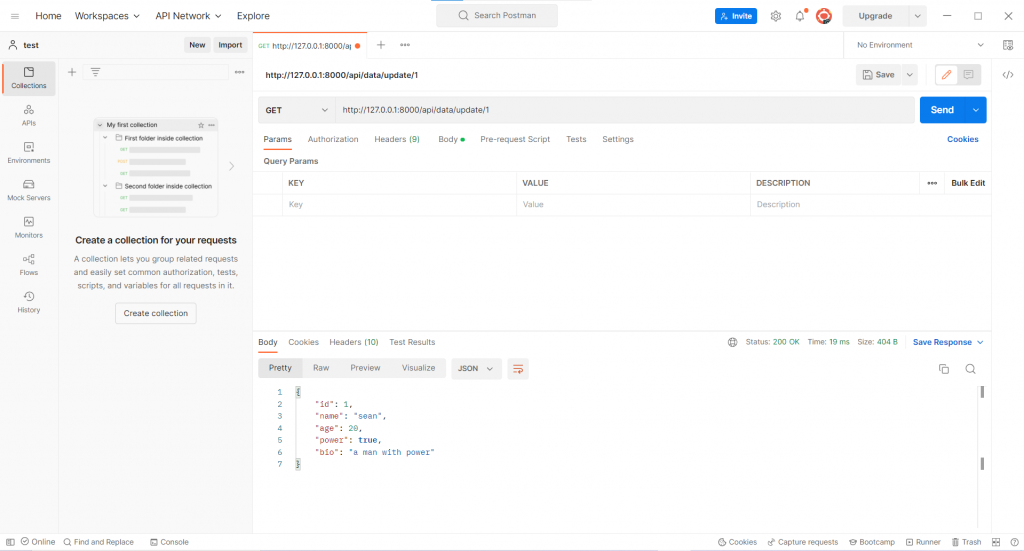The image size is (1024, 551).
Task: Open the History sidebar panel
Action: pyautogui.click(x=29, y=302)
